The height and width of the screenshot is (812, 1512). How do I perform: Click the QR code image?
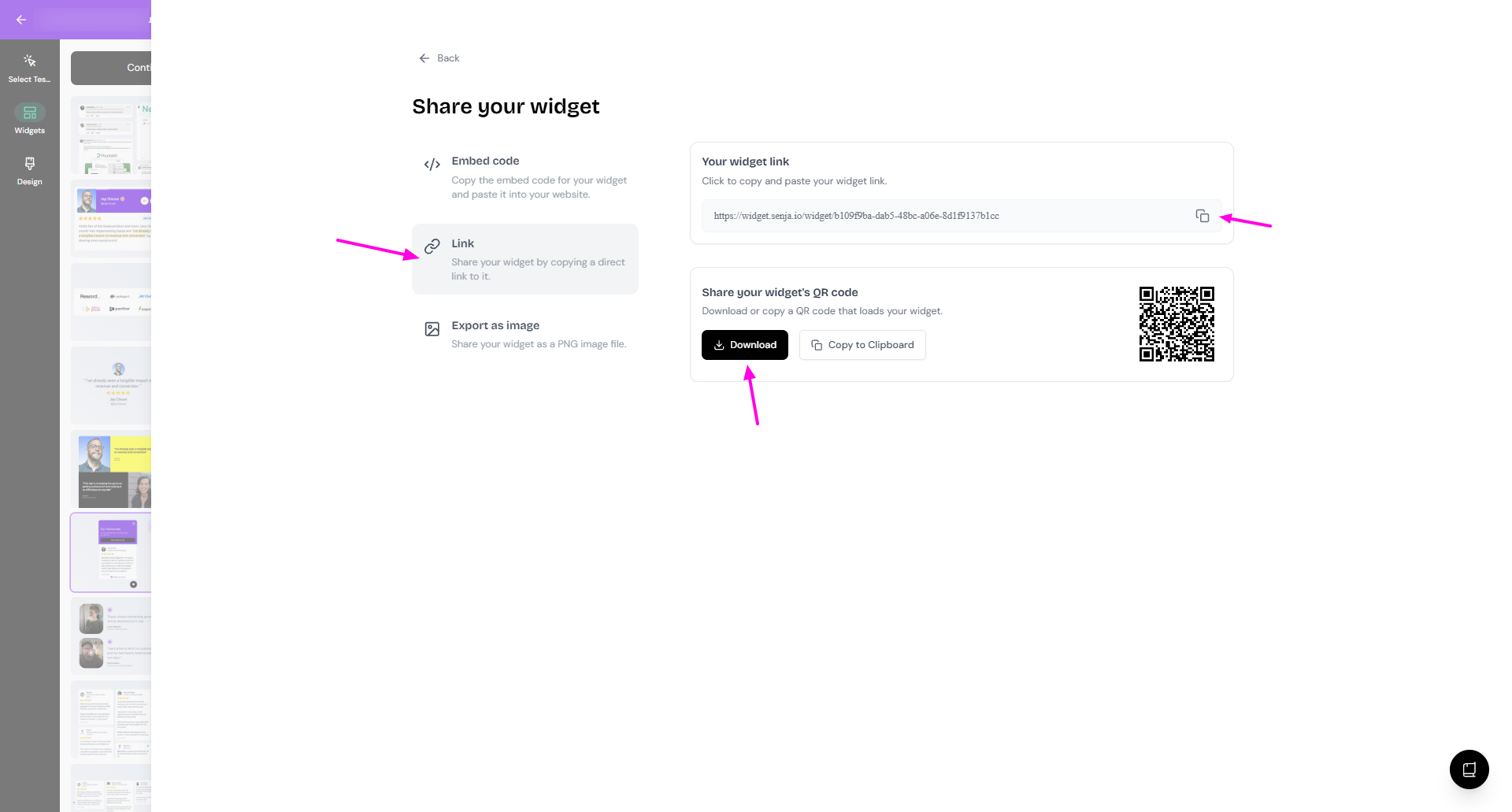[x=1176, y=324]
